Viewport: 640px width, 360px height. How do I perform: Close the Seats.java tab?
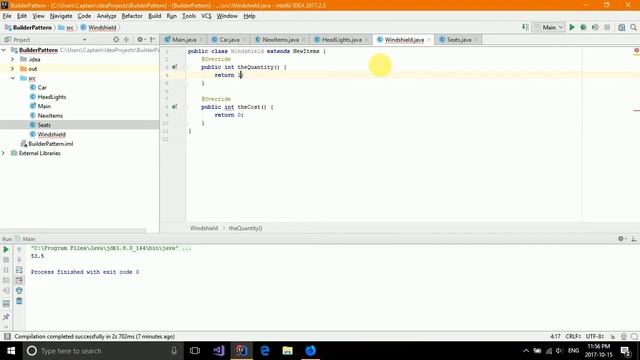coord(476,40)
